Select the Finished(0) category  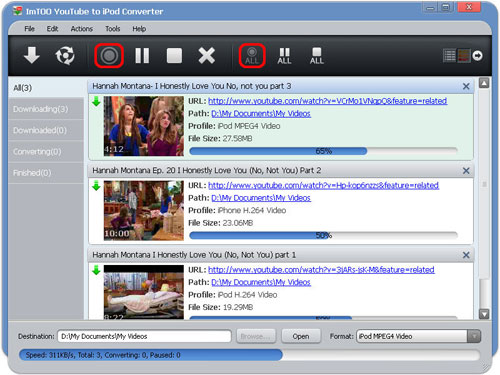[x=46, y=173]
